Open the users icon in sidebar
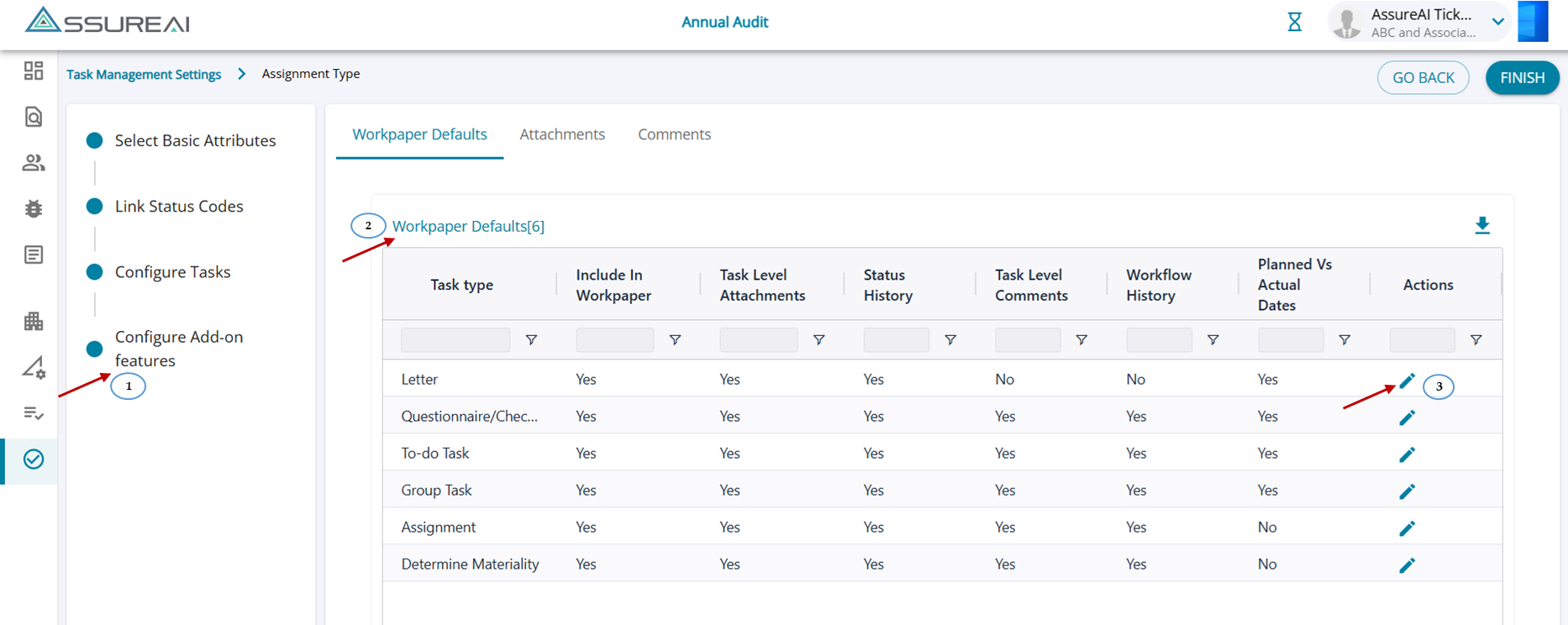Viewport: 1568px width, 625px height. click(34, 163)
